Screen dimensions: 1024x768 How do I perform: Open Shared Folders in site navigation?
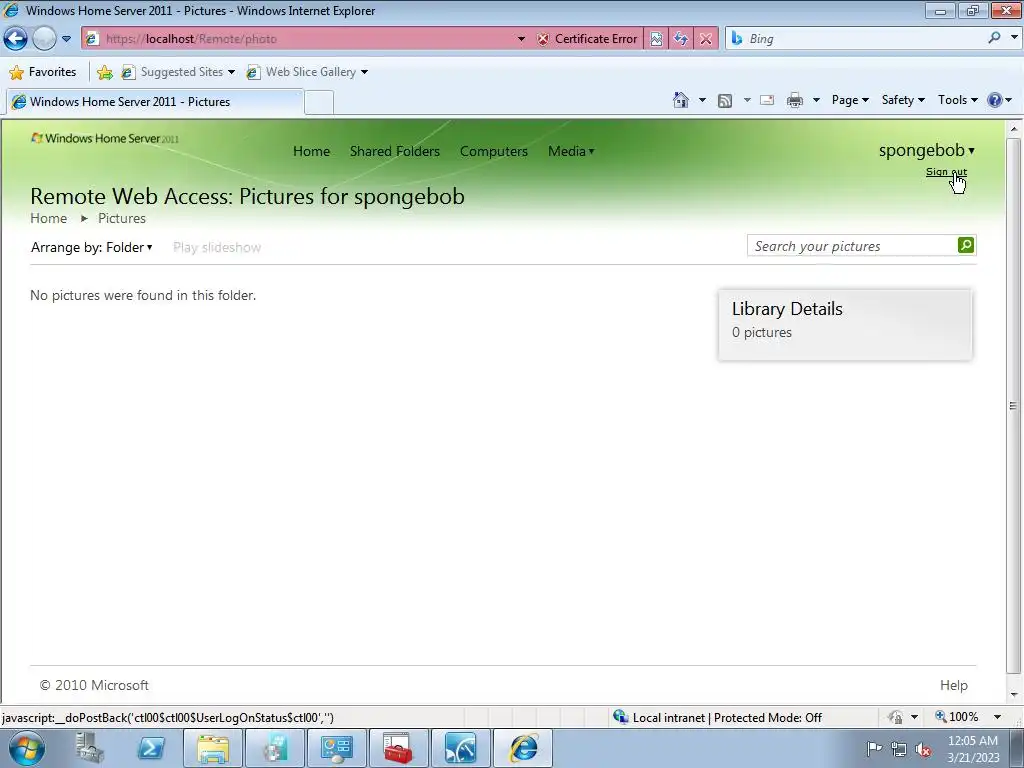point(394,151)
